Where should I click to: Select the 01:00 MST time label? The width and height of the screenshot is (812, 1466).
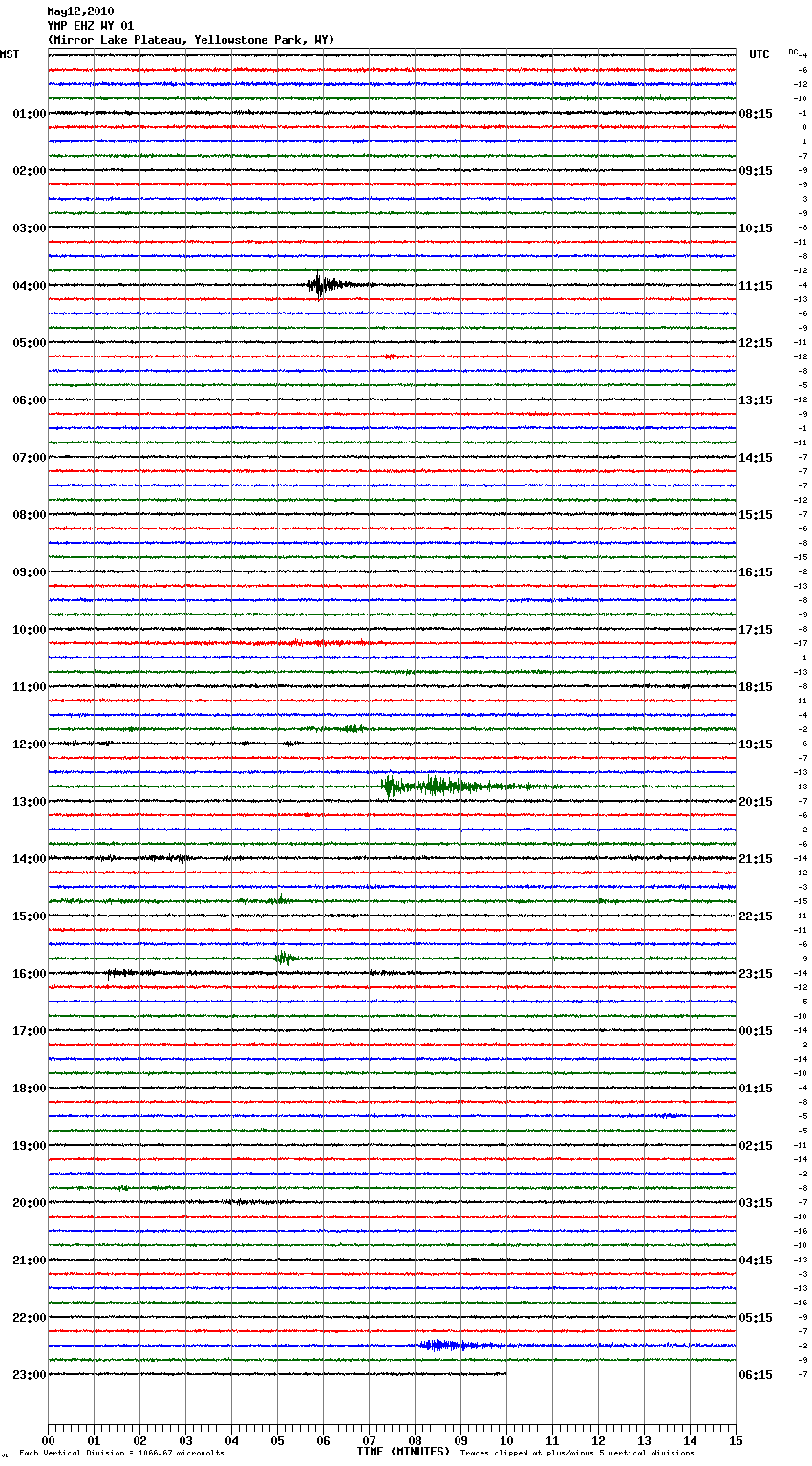click(x=29, y=114)
